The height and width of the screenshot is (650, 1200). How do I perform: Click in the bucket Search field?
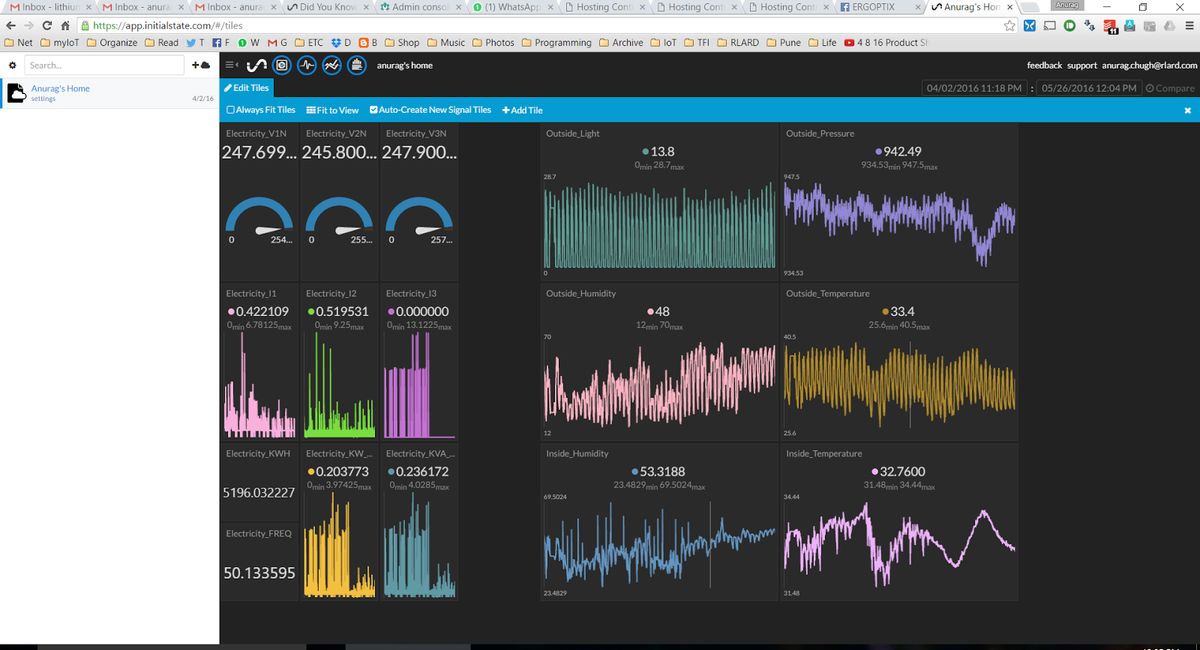[x=100, y=65]
